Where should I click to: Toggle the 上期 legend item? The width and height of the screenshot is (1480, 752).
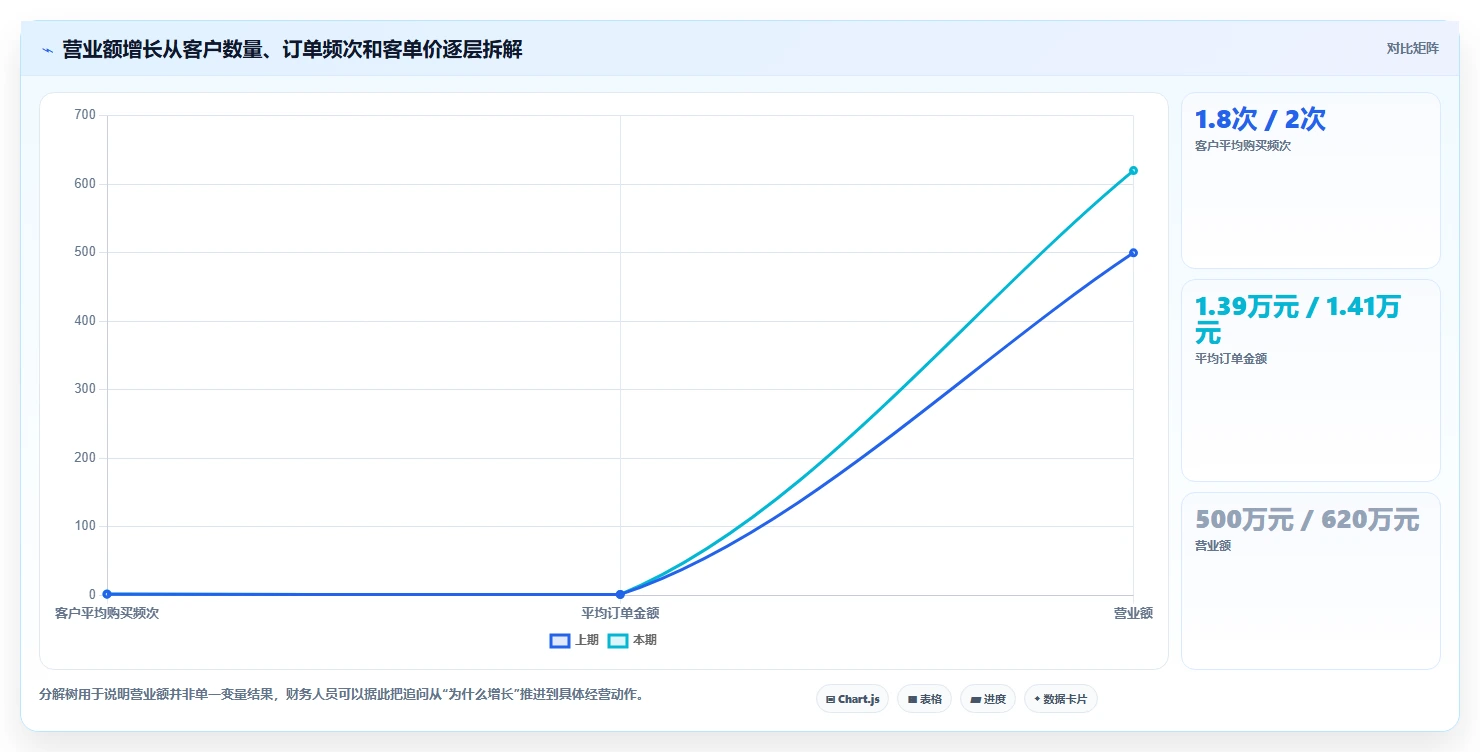click(x=575, y=640)
